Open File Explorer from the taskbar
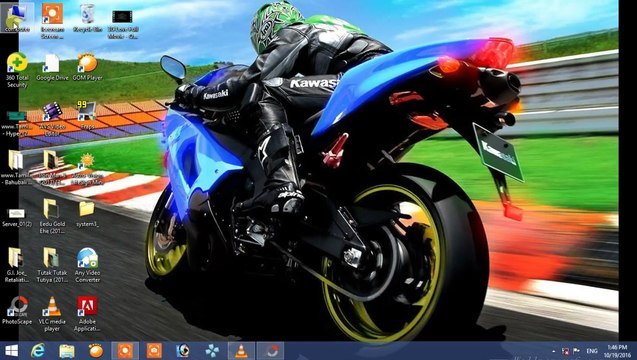 pyautogui.click(x=67, y=351)
